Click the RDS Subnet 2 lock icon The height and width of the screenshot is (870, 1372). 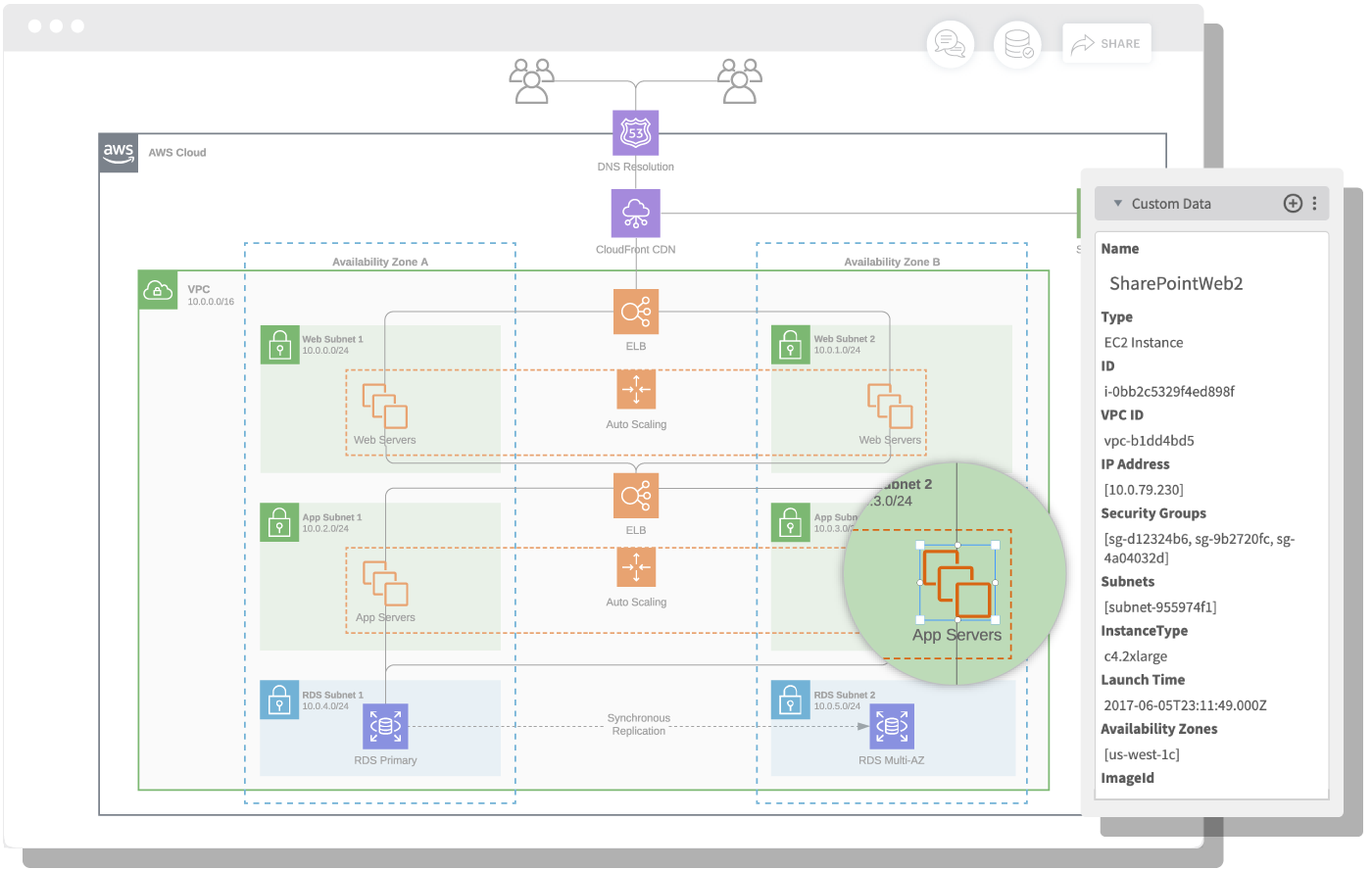coord(791,701)
